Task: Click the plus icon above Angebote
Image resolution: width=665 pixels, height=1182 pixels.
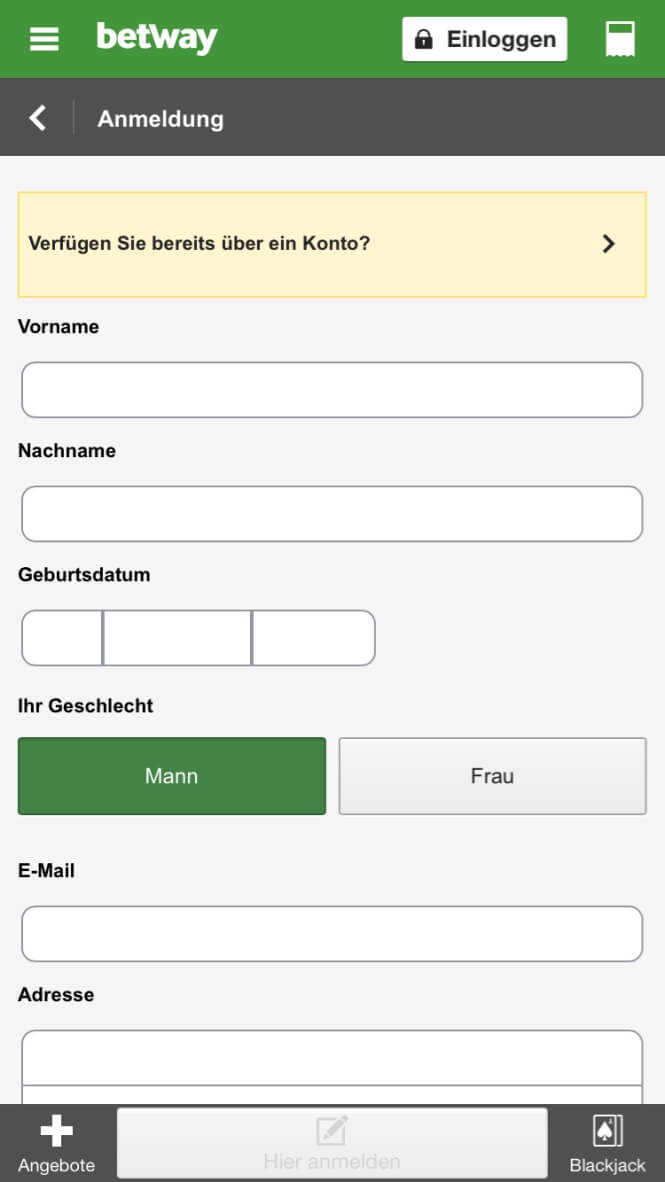Action: (55, 1131)
